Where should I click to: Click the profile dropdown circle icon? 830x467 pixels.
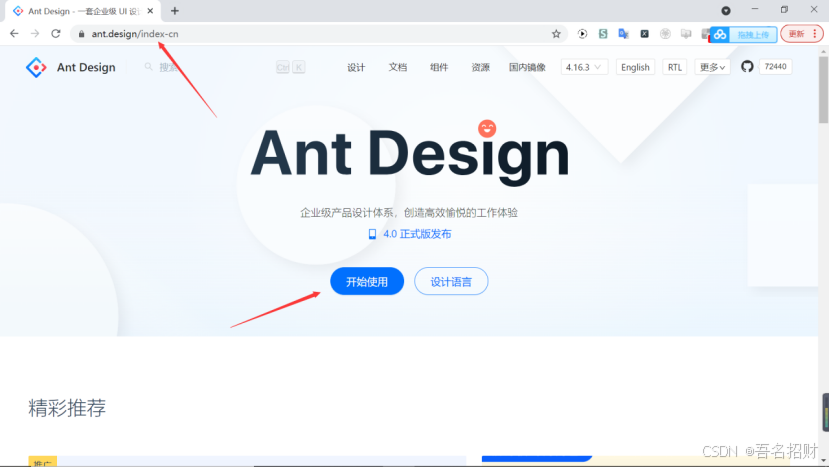click(x=726, y=11)
